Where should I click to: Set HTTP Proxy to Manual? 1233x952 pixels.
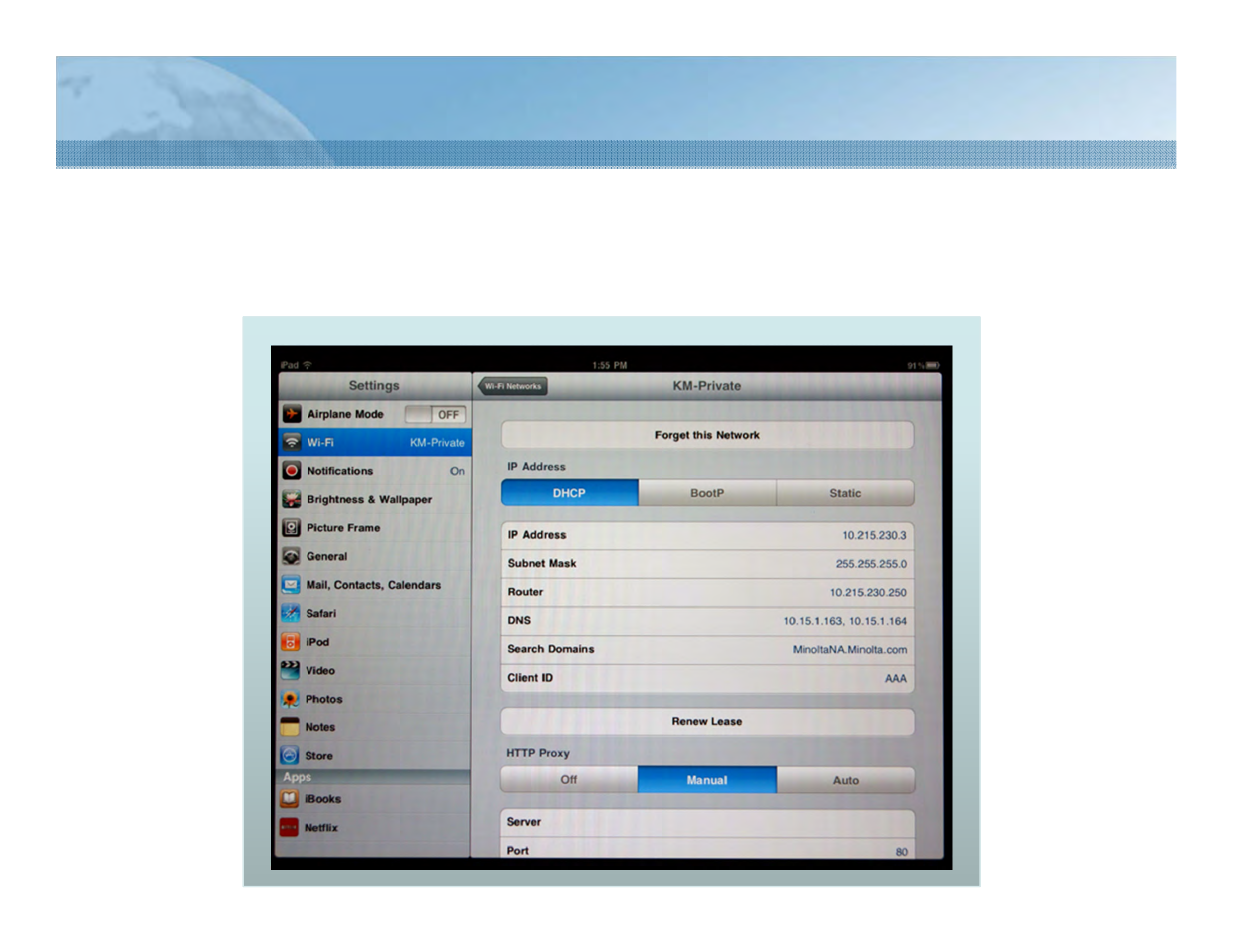pyautogui.click(x=707, y=780)
